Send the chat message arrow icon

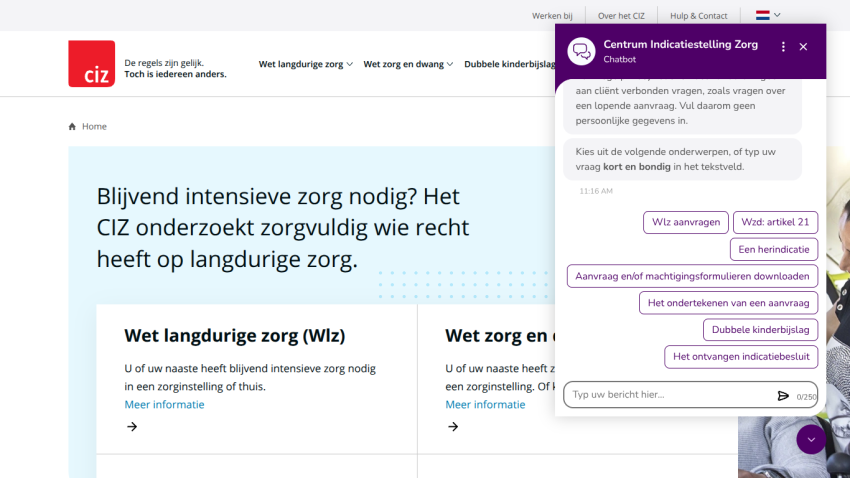pyautogui.click(x=783, y=396)
